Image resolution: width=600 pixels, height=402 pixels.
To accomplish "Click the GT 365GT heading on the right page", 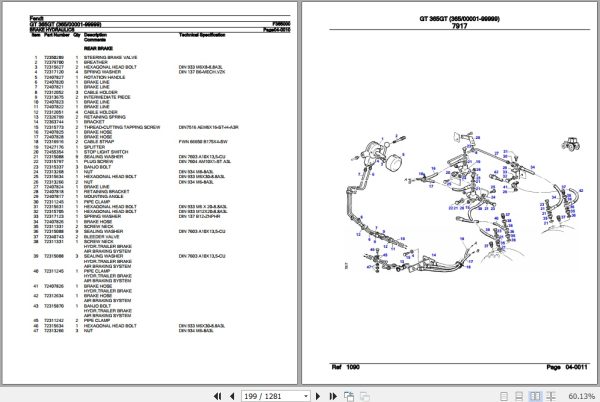I will (x=460, y=19).
